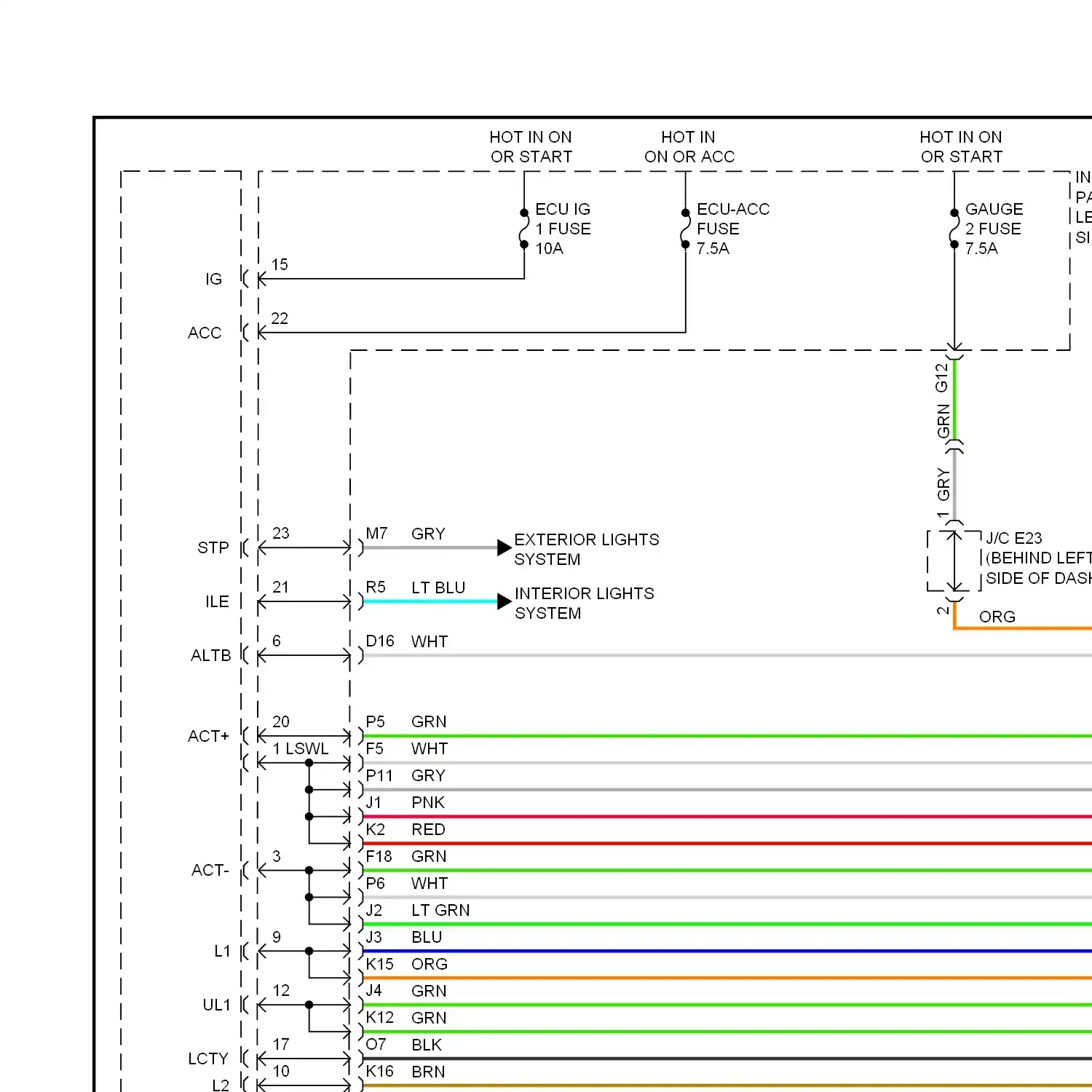The height and width of the screenshot is (1092, 1092).
Task: Click the P6 WHT wire label
Action: (x=407, y=883)
